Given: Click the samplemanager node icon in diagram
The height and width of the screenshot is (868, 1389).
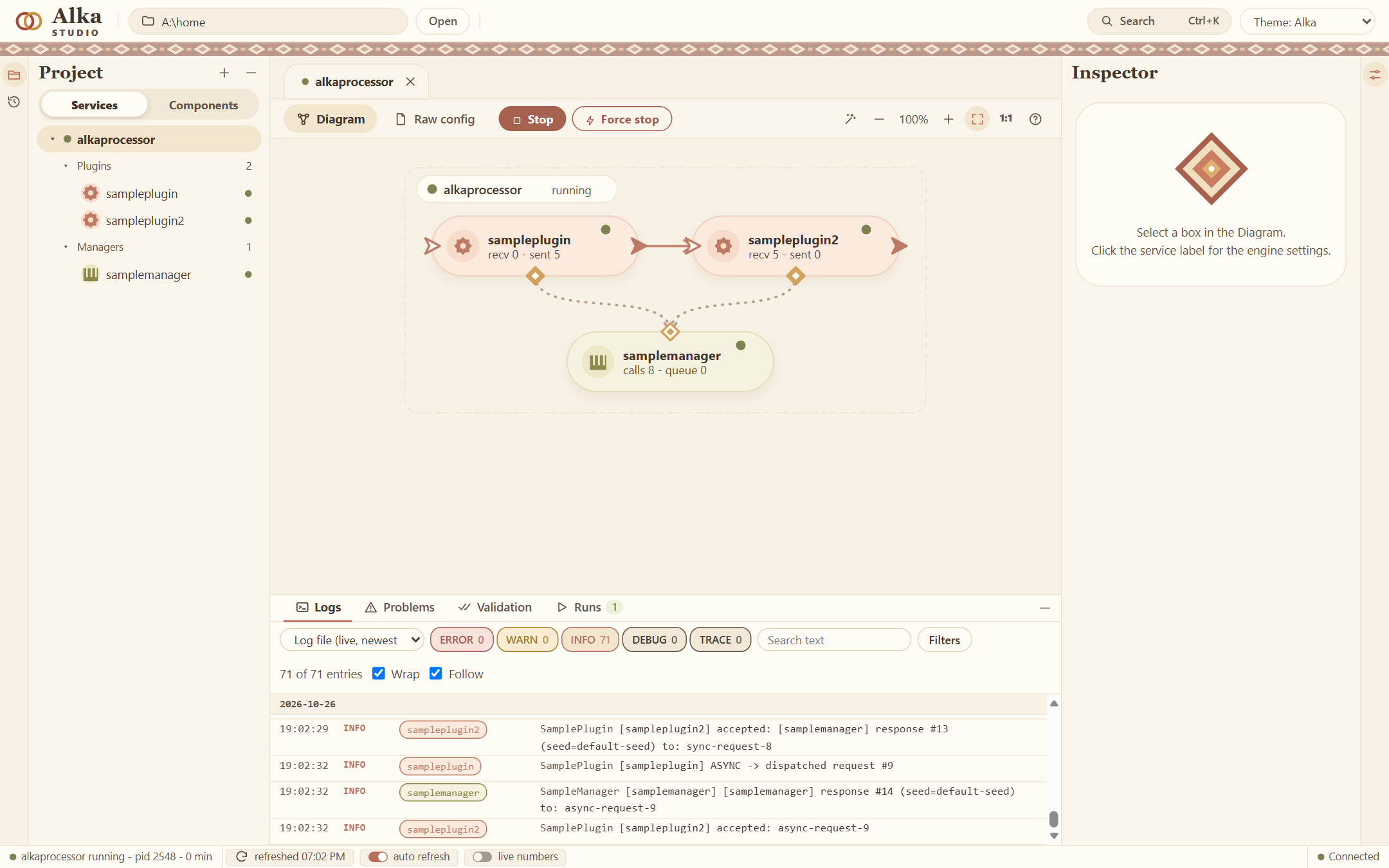Looking at the screenshot, I should coord(598,362).
